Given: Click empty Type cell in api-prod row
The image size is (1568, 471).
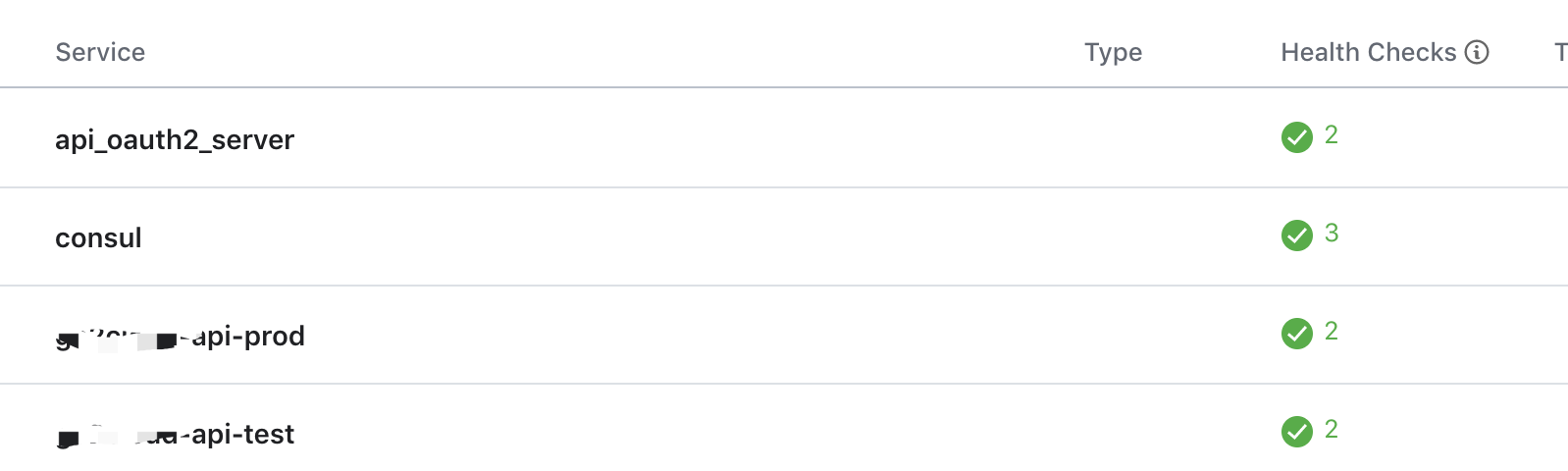Looking at the screenshot, I should pos(1113,335).
